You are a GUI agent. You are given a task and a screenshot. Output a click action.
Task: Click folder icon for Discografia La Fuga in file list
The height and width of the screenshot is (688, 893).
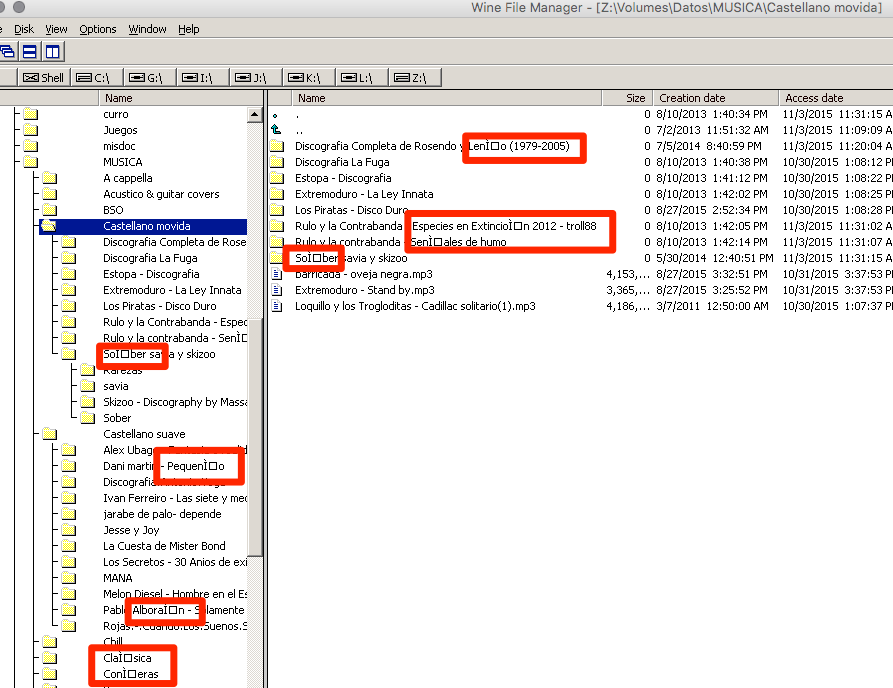click(277, 162)
